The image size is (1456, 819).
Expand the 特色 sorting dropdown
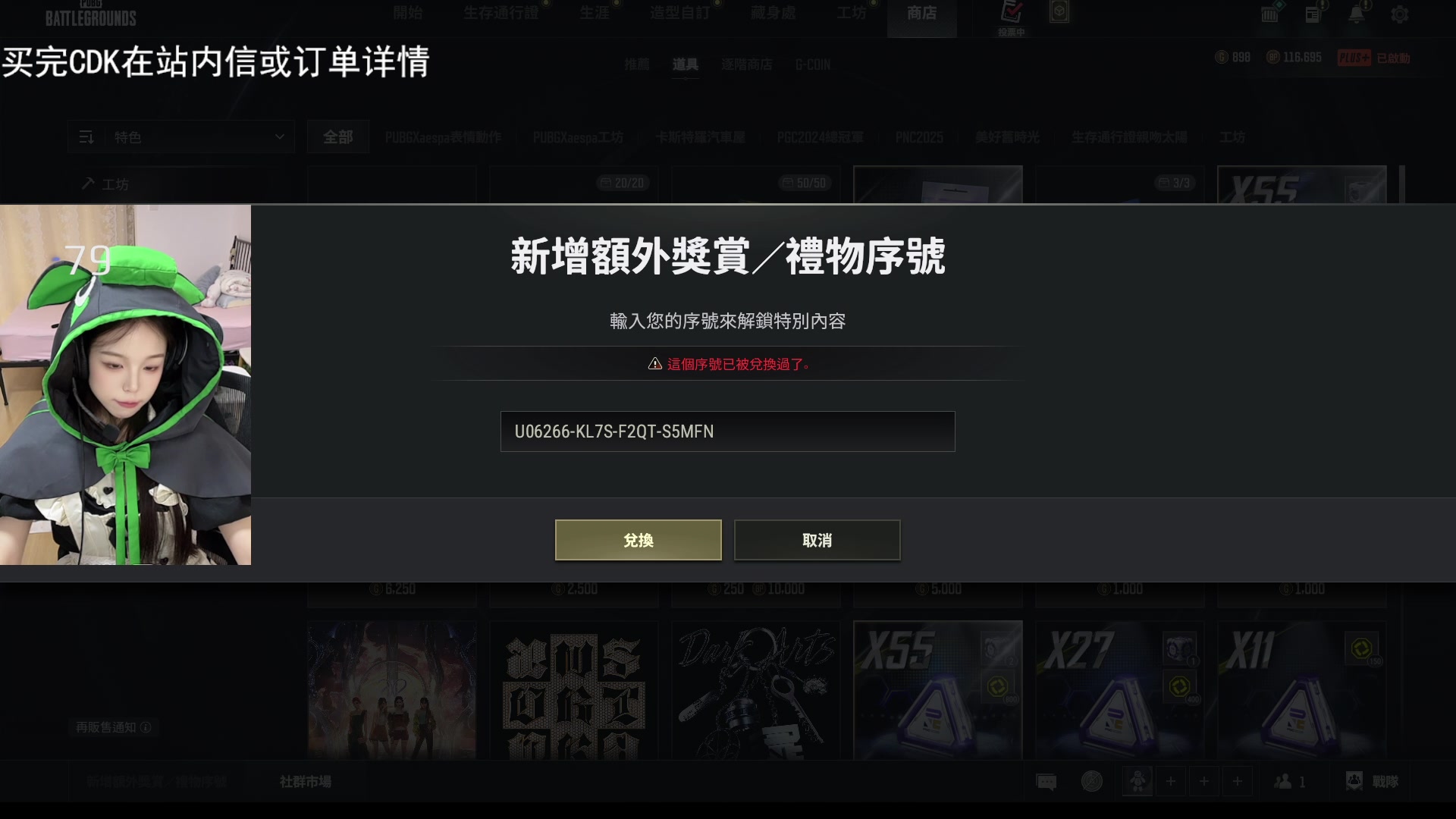181,137
